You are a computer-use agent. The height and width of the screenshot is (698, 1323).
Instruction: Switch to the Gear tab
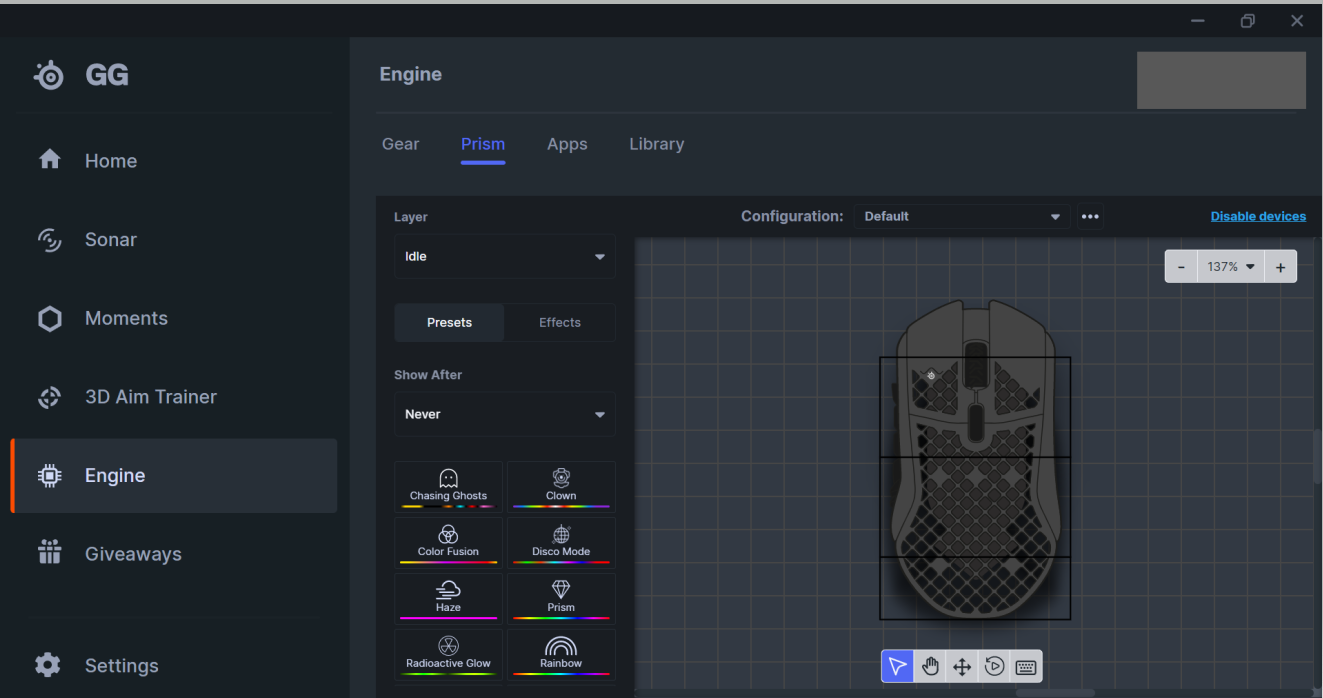click(400, 144)
